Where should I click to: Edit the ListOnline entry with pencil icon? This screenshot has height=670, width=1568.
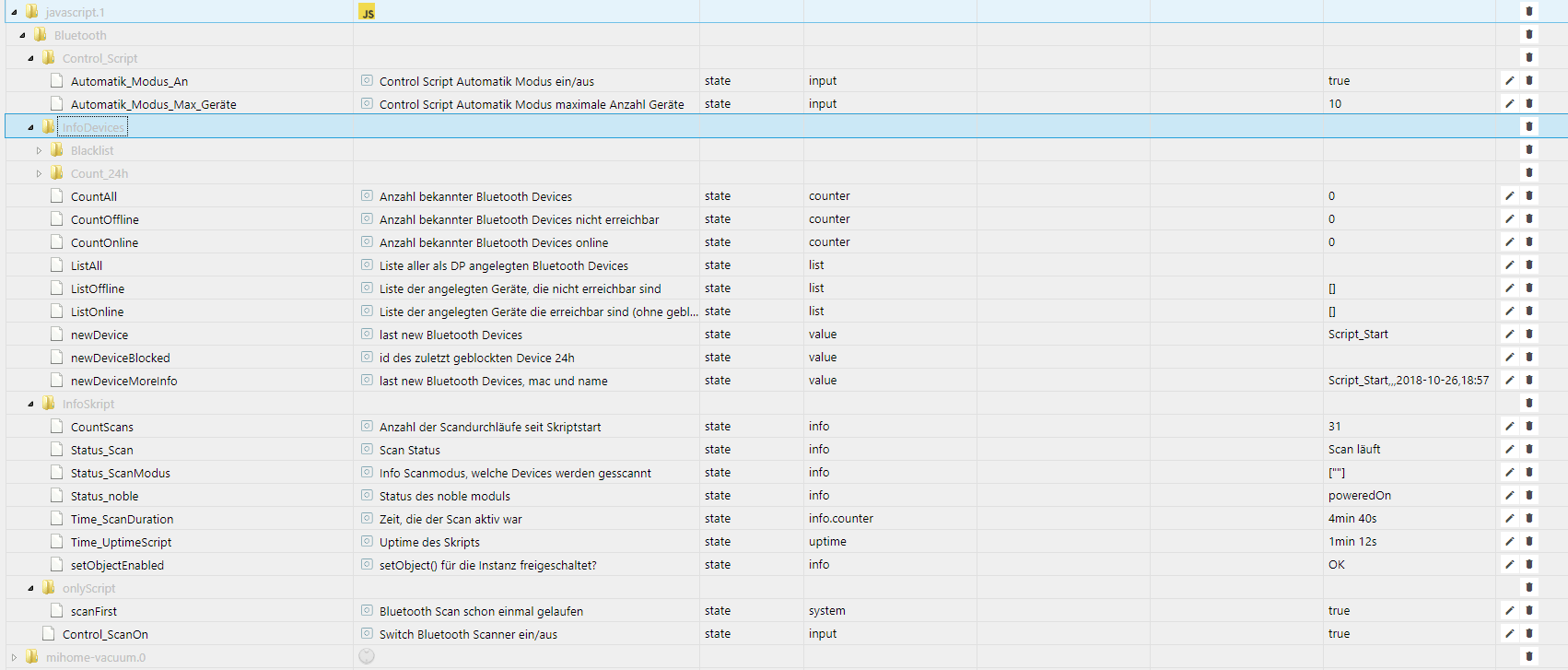[x=1509, y=311]
